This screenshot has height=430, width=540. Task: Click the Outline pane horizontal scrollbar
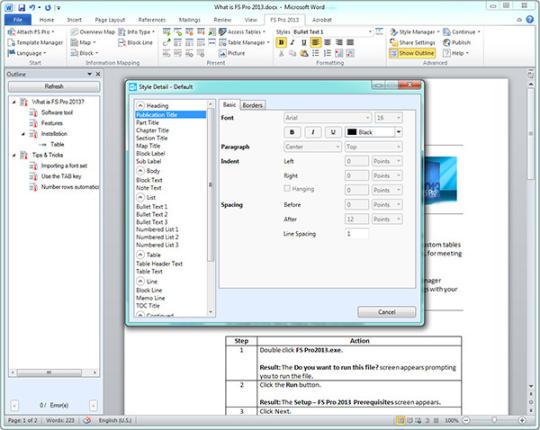(x=54, y=372)
